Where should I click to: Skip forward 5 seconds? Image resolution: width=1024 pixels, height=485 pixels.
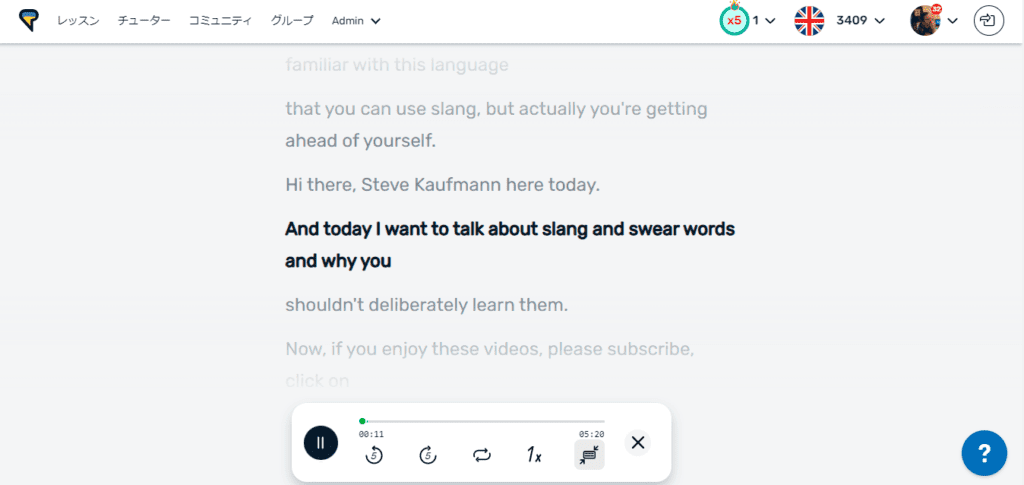428,455
